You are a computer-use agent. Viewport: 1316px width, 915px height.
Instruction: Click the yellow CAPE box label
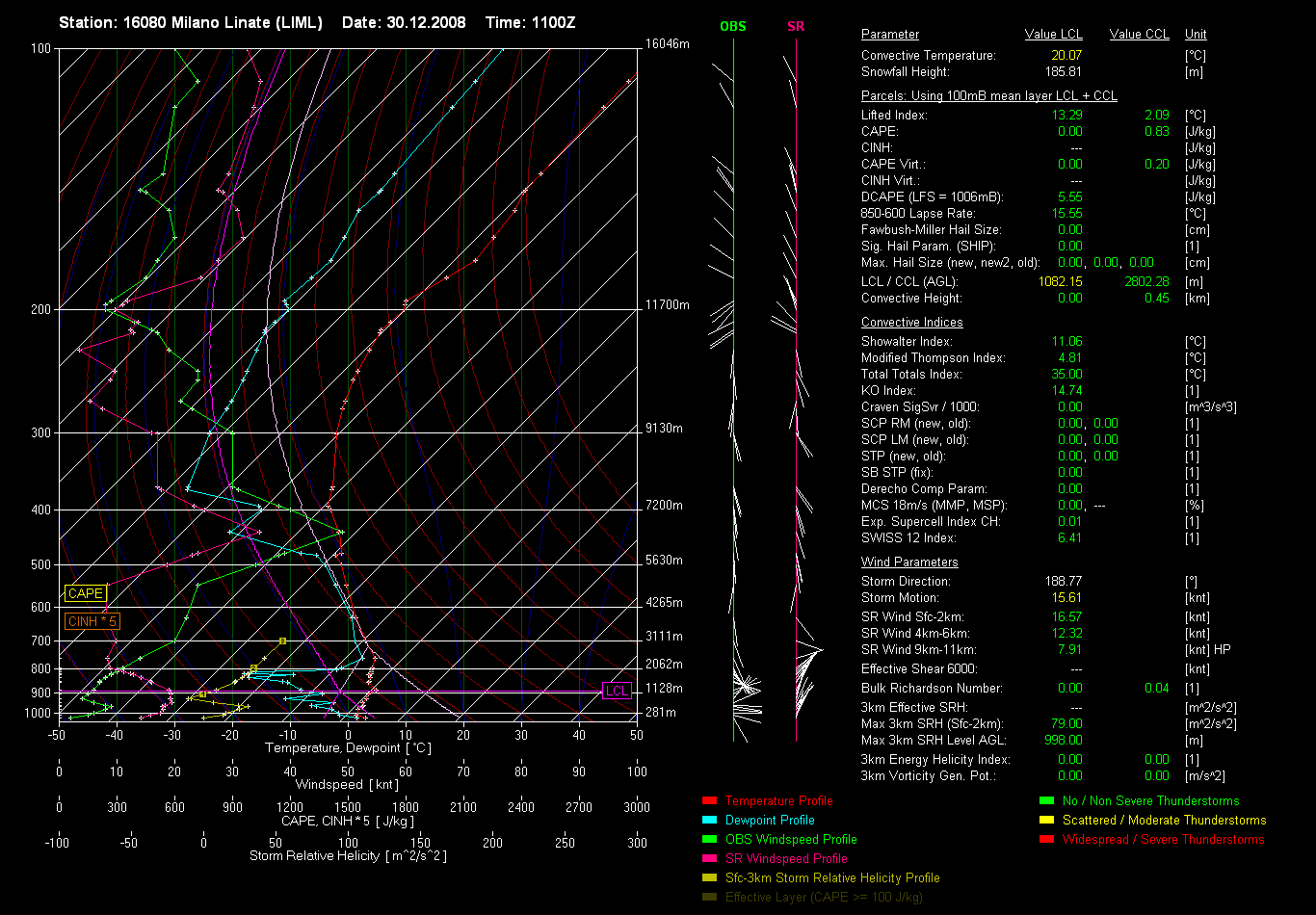(x=86, y=594)
